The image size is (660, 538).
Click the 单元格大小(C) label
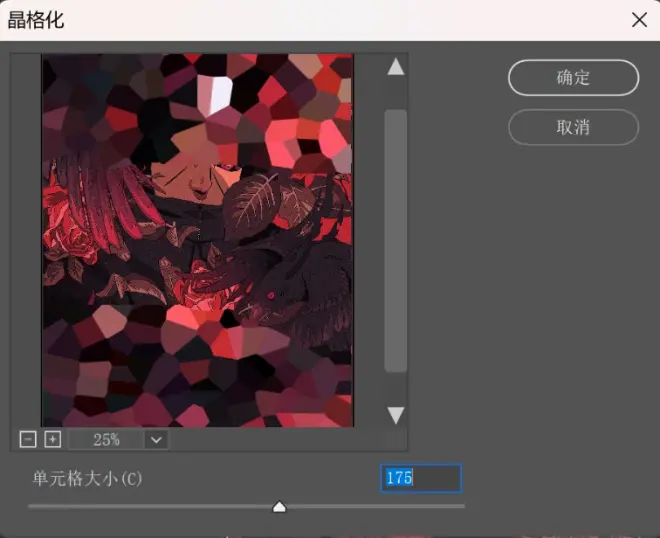88,479
